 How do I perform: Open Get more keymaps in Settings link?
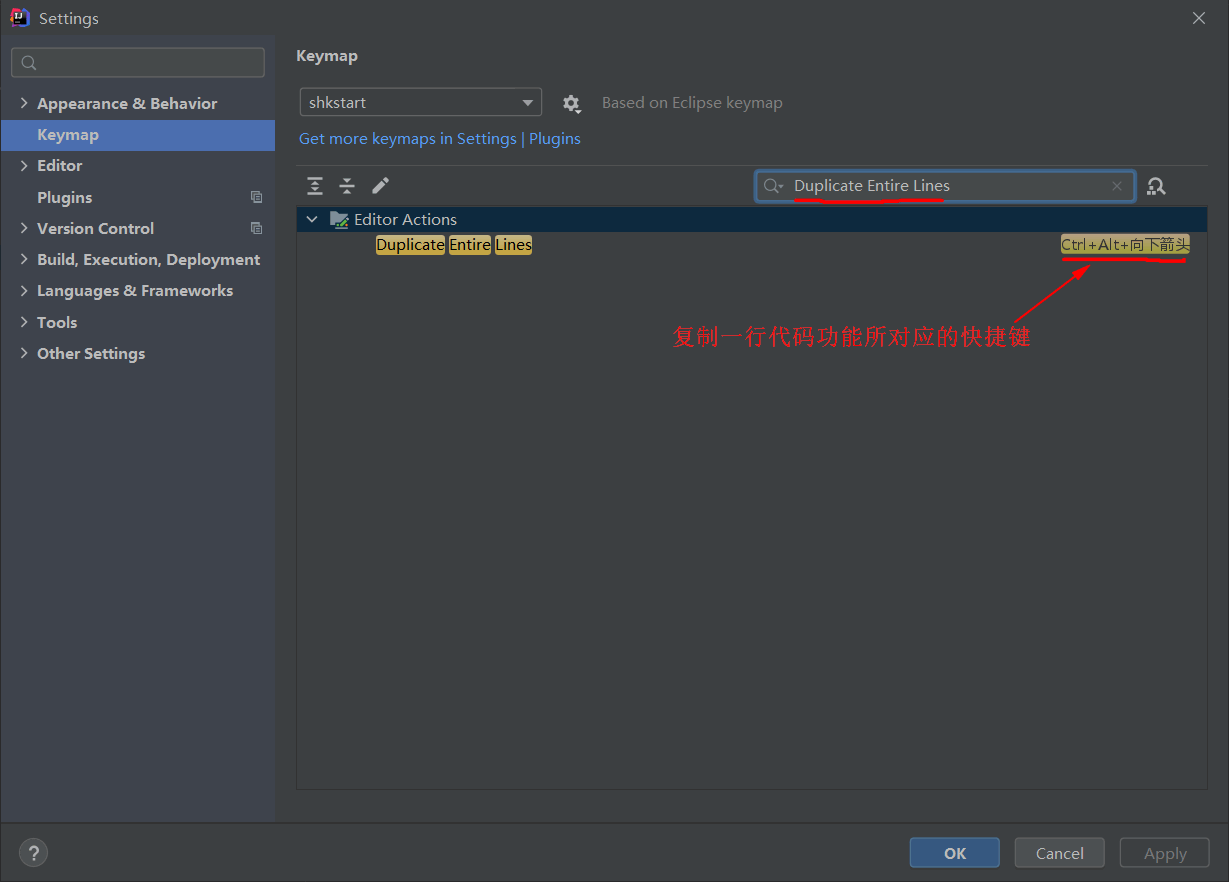click(408, 139)
